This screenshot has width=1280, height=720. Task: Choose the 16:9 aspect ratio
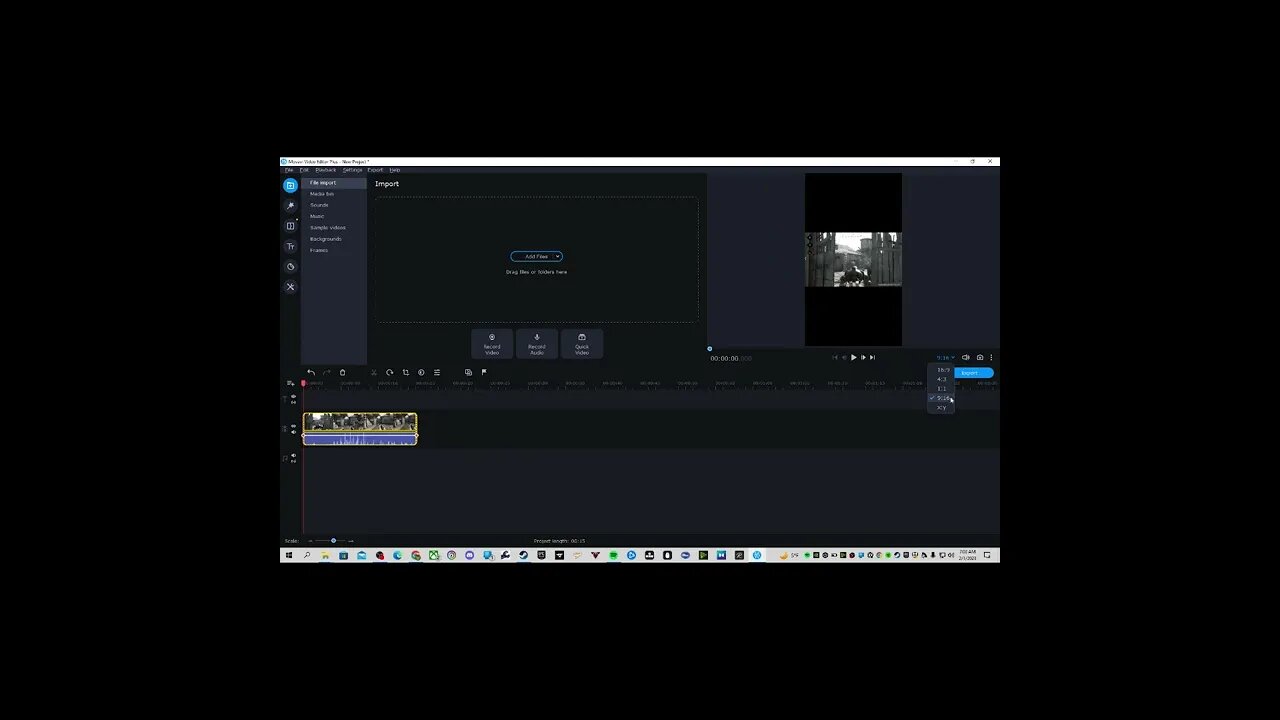point(943,370)
